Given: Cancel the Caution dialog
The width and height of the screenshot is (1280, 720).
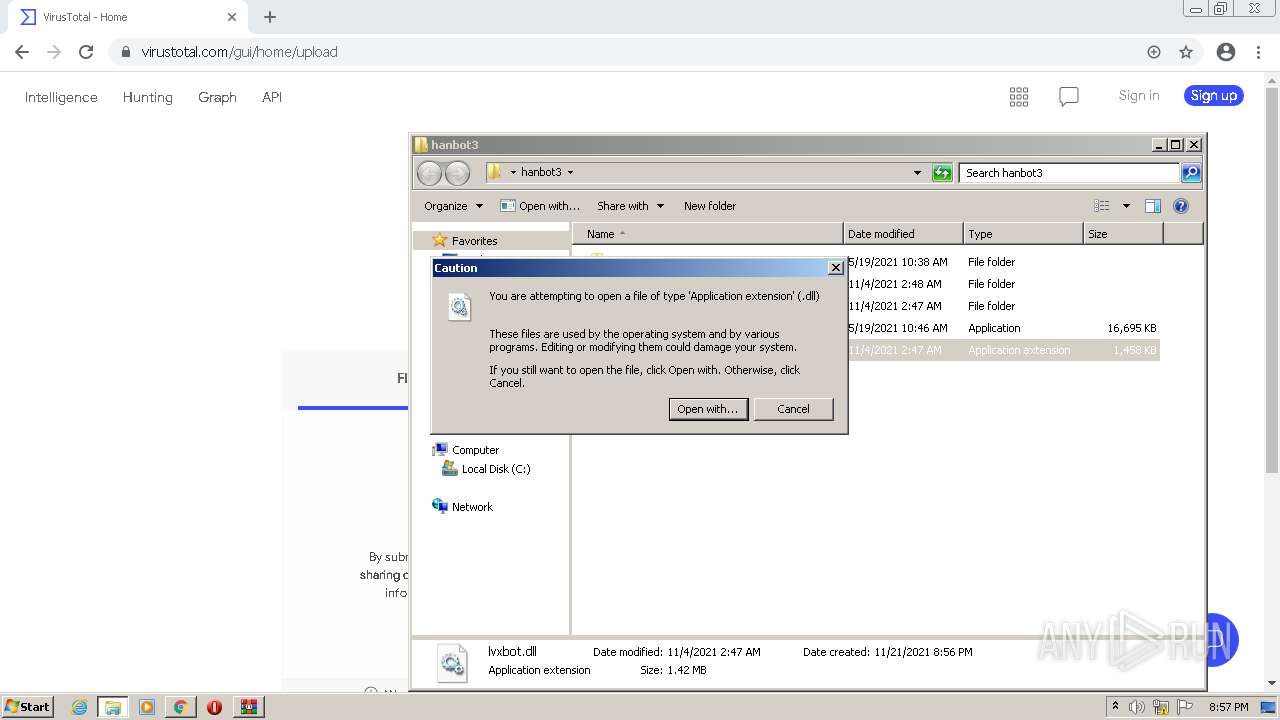Looking at the screenshot, I should [793, 409].
